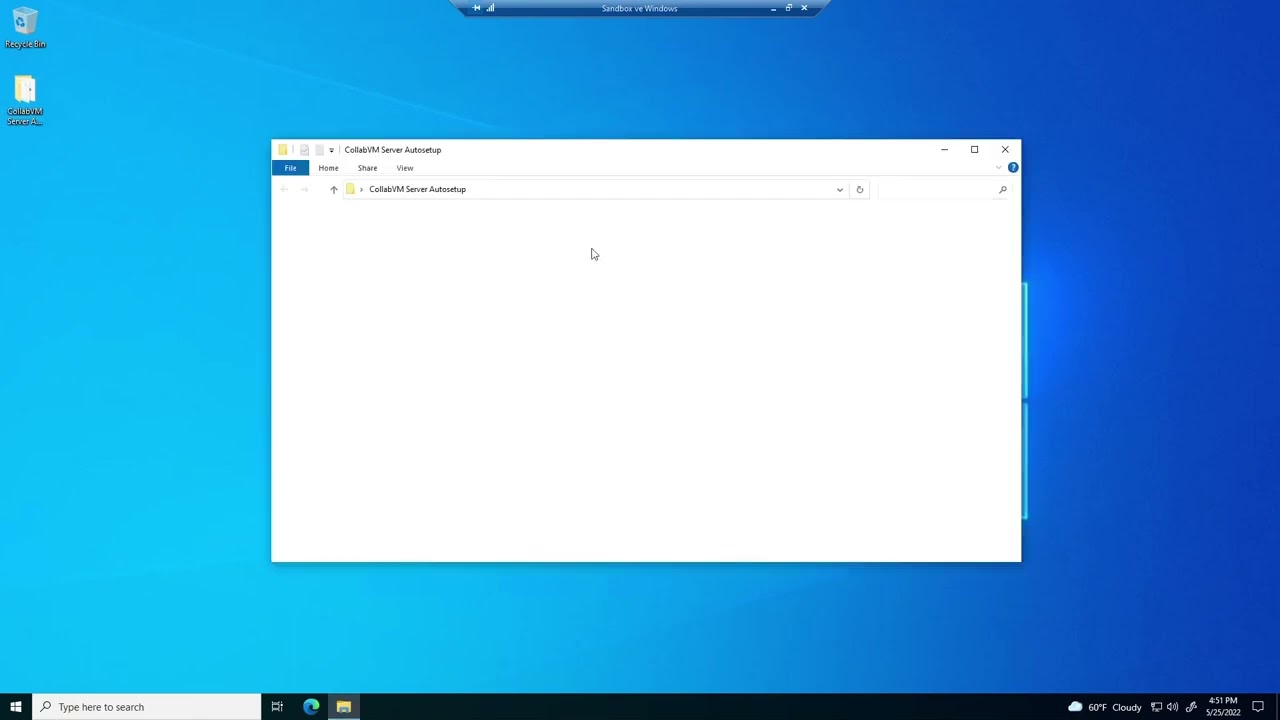This screenshot has height=720, width=1280.
Task: Switch to the Share ribbon tab
Action: pyautogui.click(x=367, y=168)
